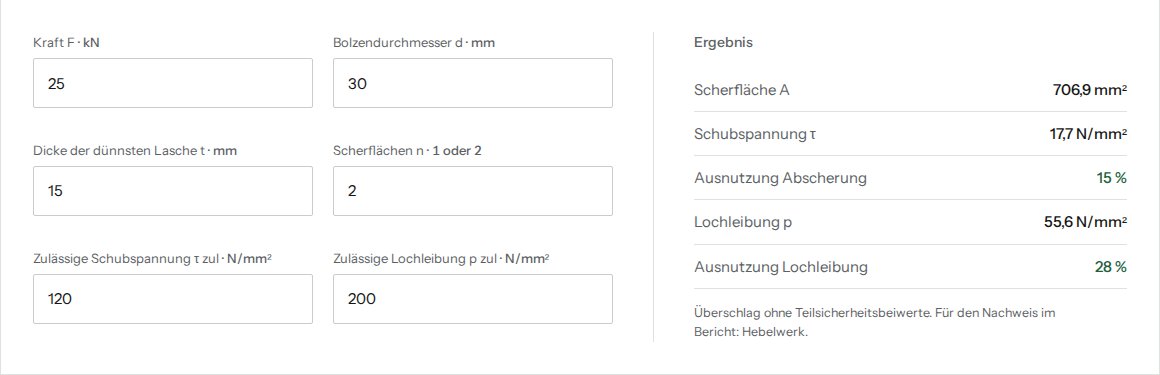Click the Ausnutzung Abscherung row label
Image resolution: width=1160 pixels, height=375 pixels.
click(x=780, y=178)
